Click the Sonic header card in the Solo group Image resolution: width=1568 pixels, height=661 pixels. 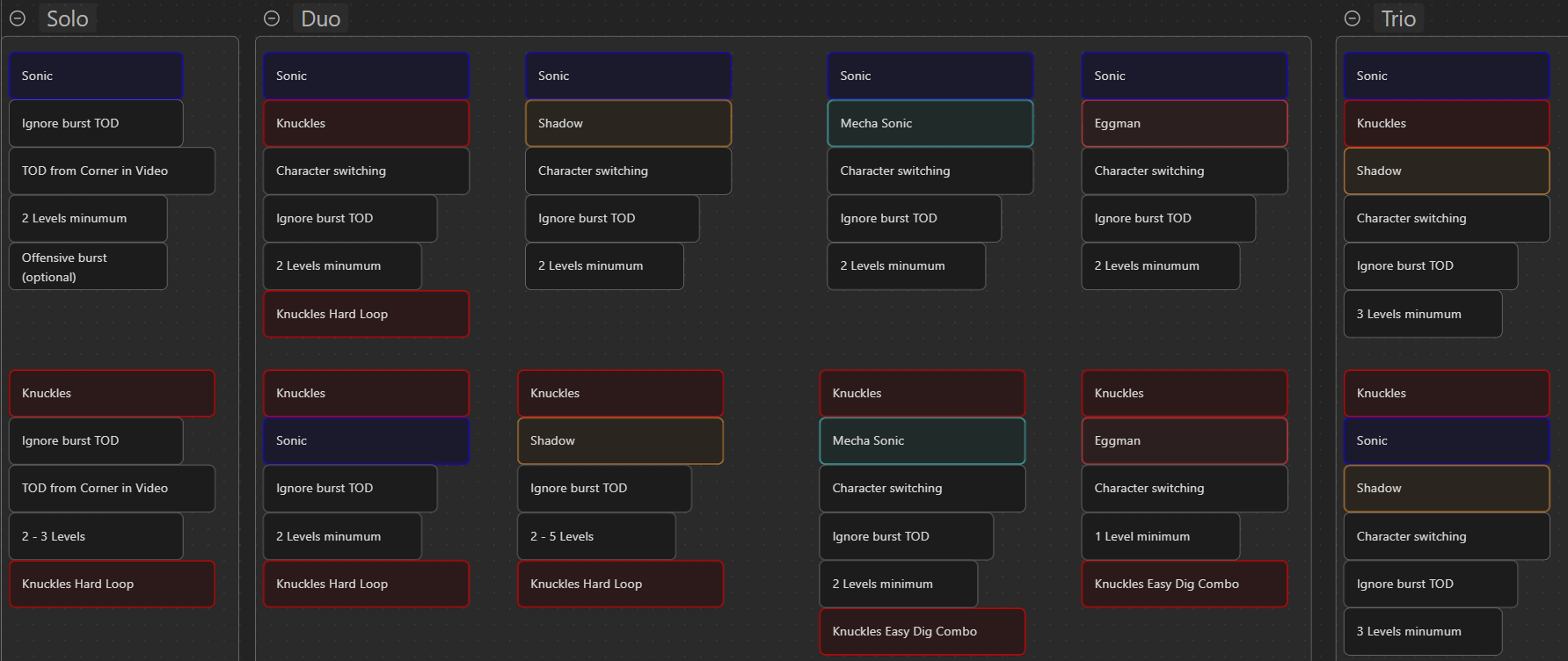[x=96, y=76]
